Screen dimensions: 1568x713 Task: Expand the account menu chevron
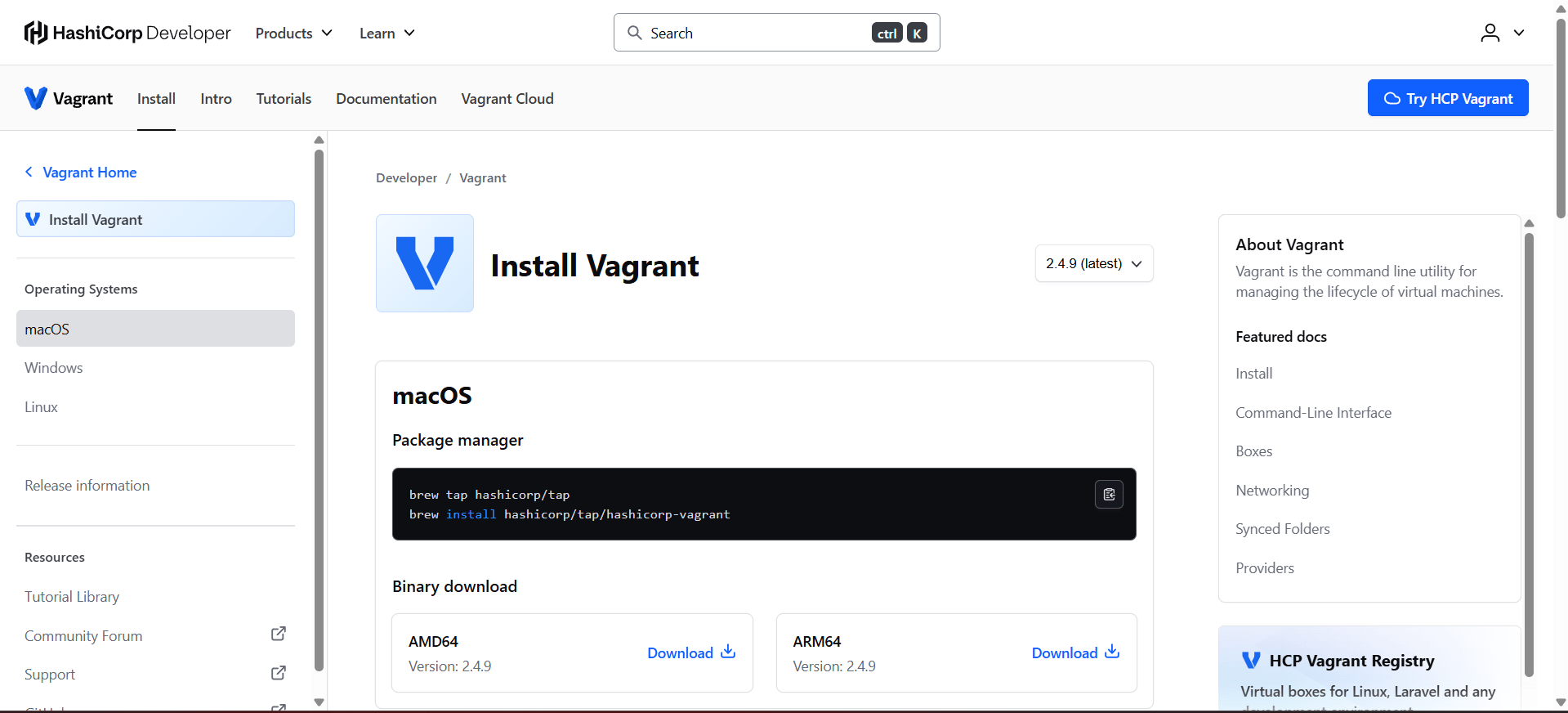pyautogui.click(x=1519, y=33)
